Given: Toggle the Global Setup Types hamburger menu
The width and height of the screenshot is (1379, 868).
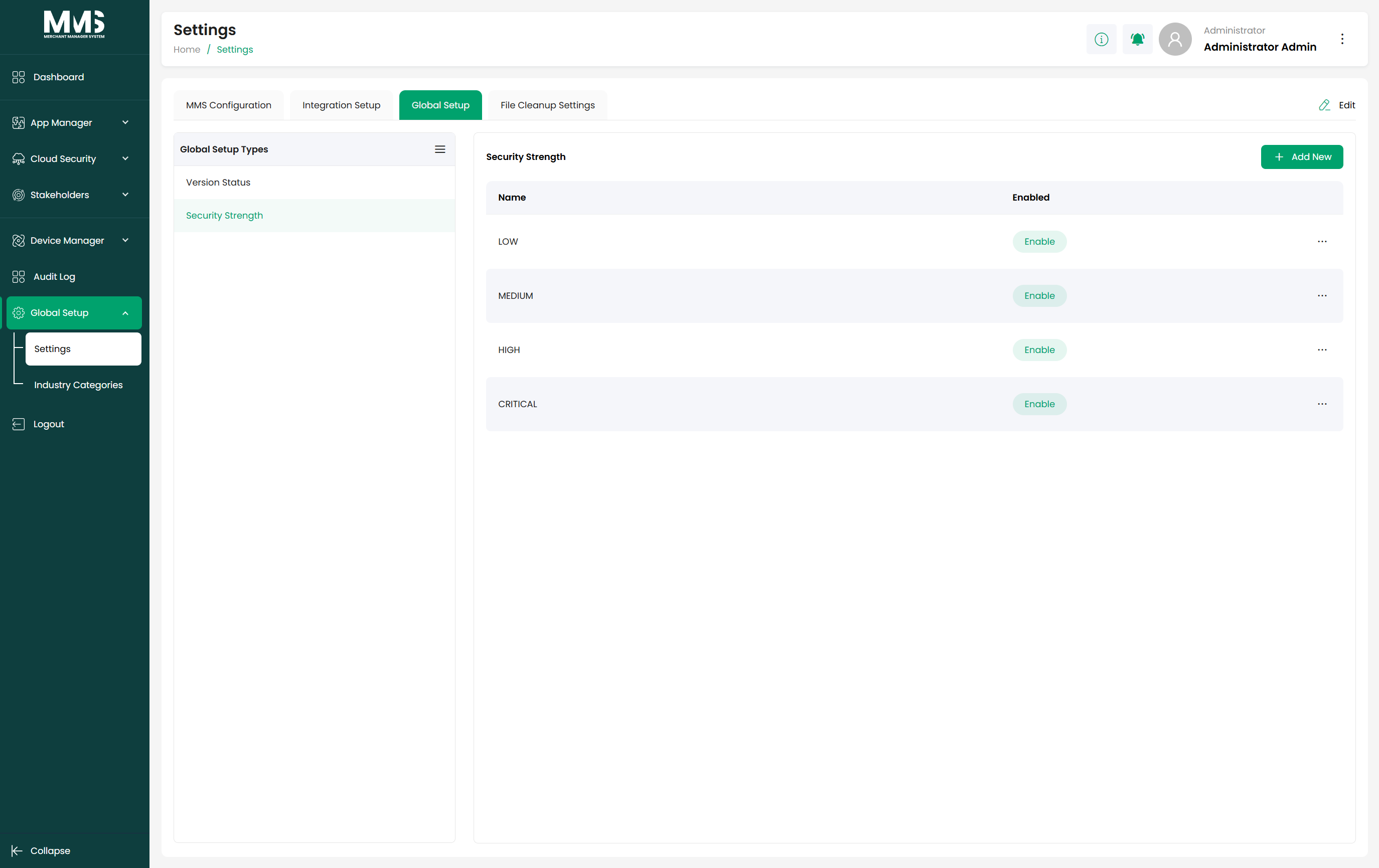Looking at the screenshot, I should [440, 149].
